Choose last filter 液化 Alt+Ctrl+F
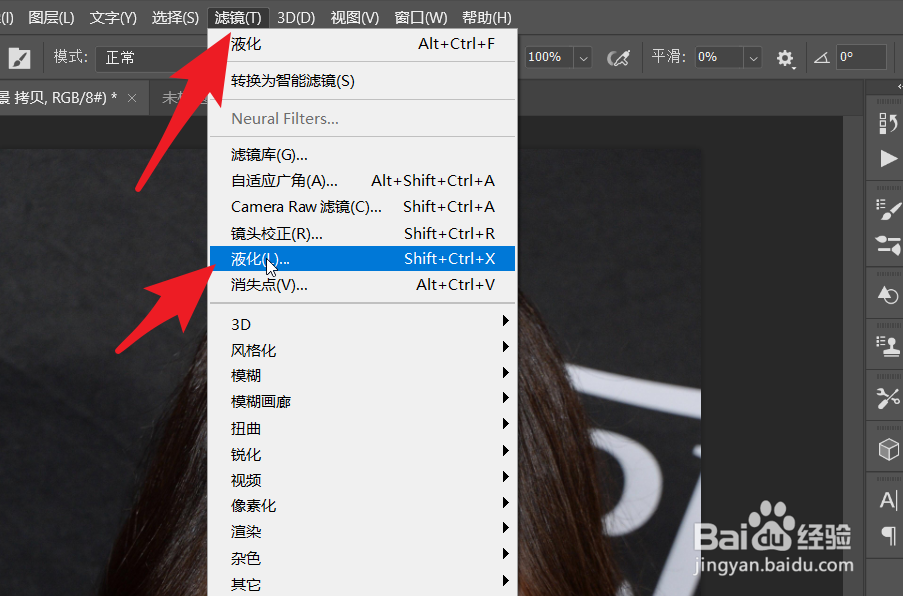Image resolution: width=903 pixels, height=596 pixels. point(362,44)
